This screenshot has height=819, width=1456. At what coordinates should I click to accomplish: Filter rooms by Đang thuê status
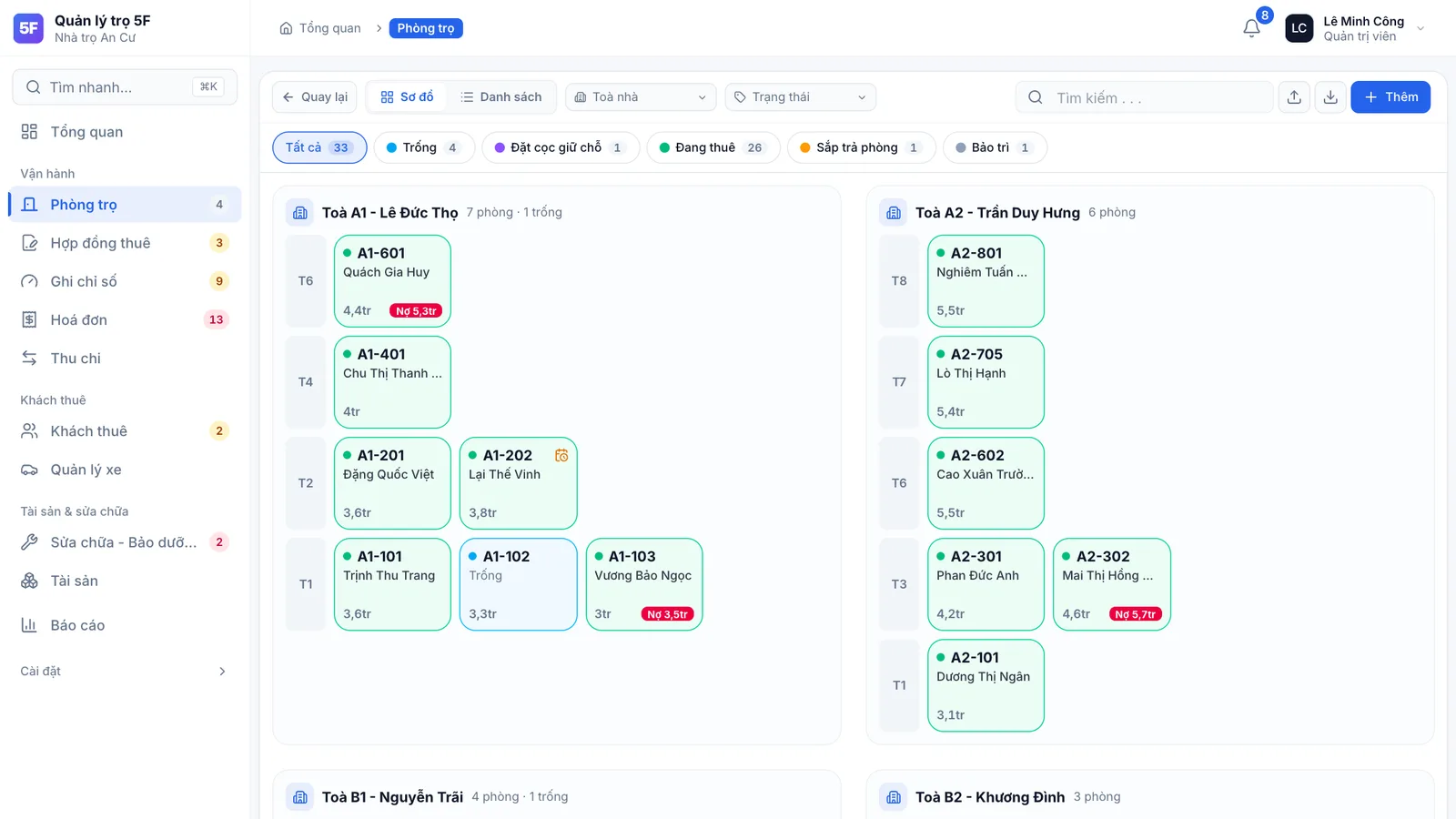point(713,147)
